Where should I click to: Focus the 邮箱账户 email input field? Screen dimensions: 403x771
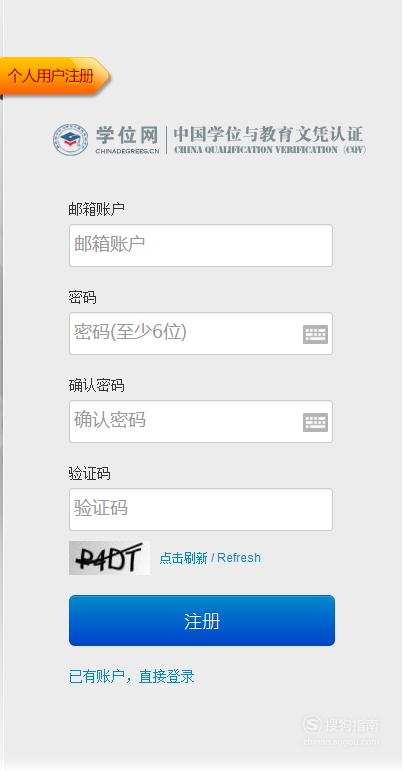(201, 246)
